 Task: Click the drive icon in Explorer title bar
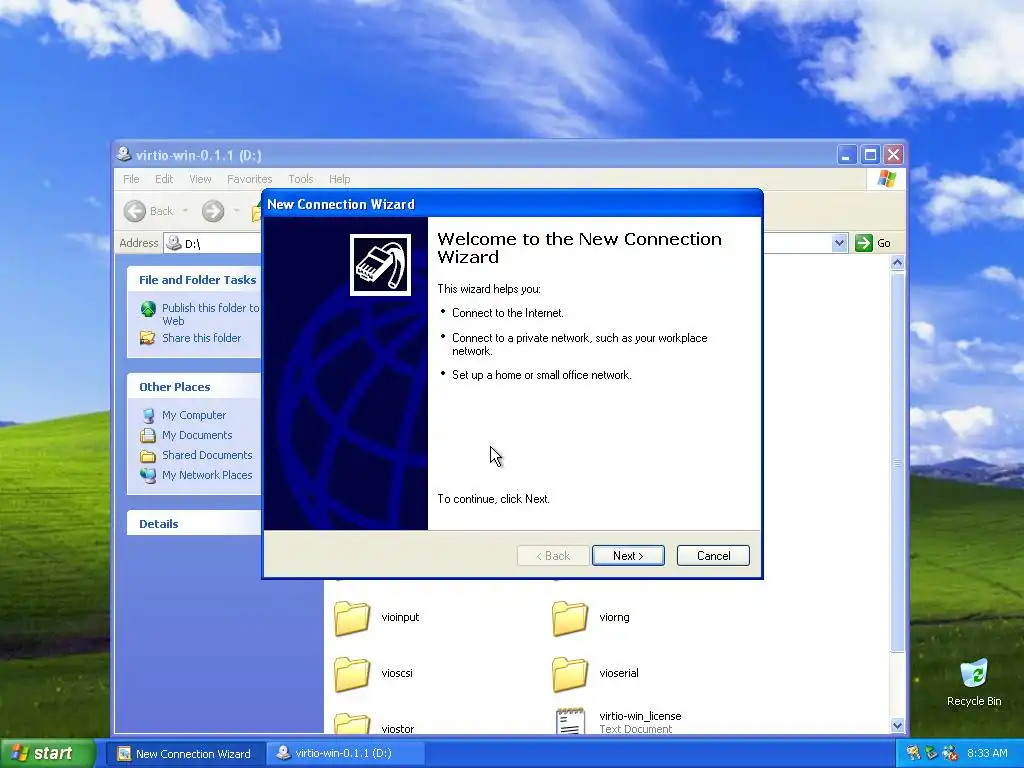tap(123, 155)
